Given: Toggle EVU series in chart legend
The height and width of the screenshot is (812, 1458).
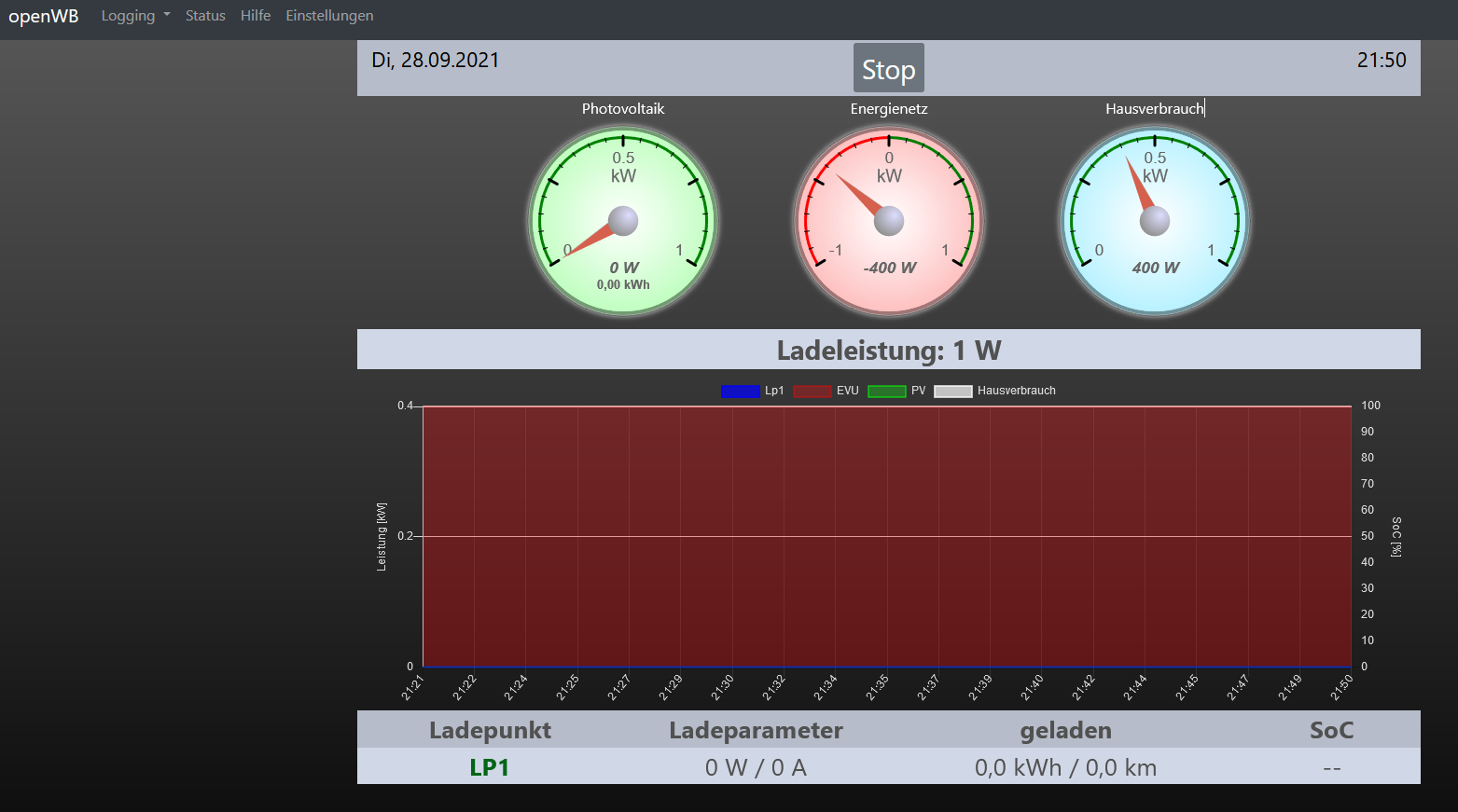Looking at the screenshot, I should [x=826, y=392].
